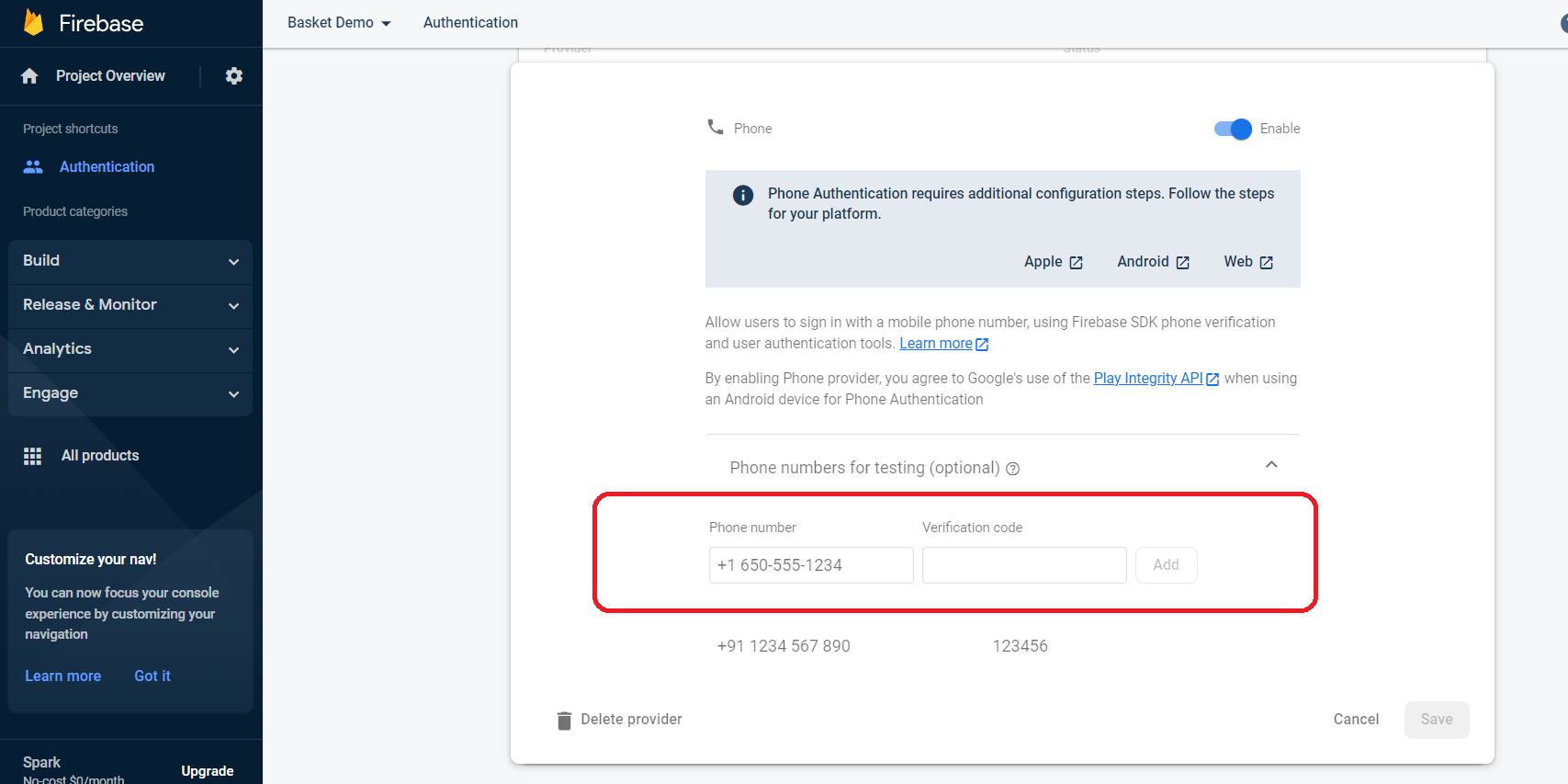Click the Phone handset icon
Screen dimensions: 1568x784
click(716, 127)
